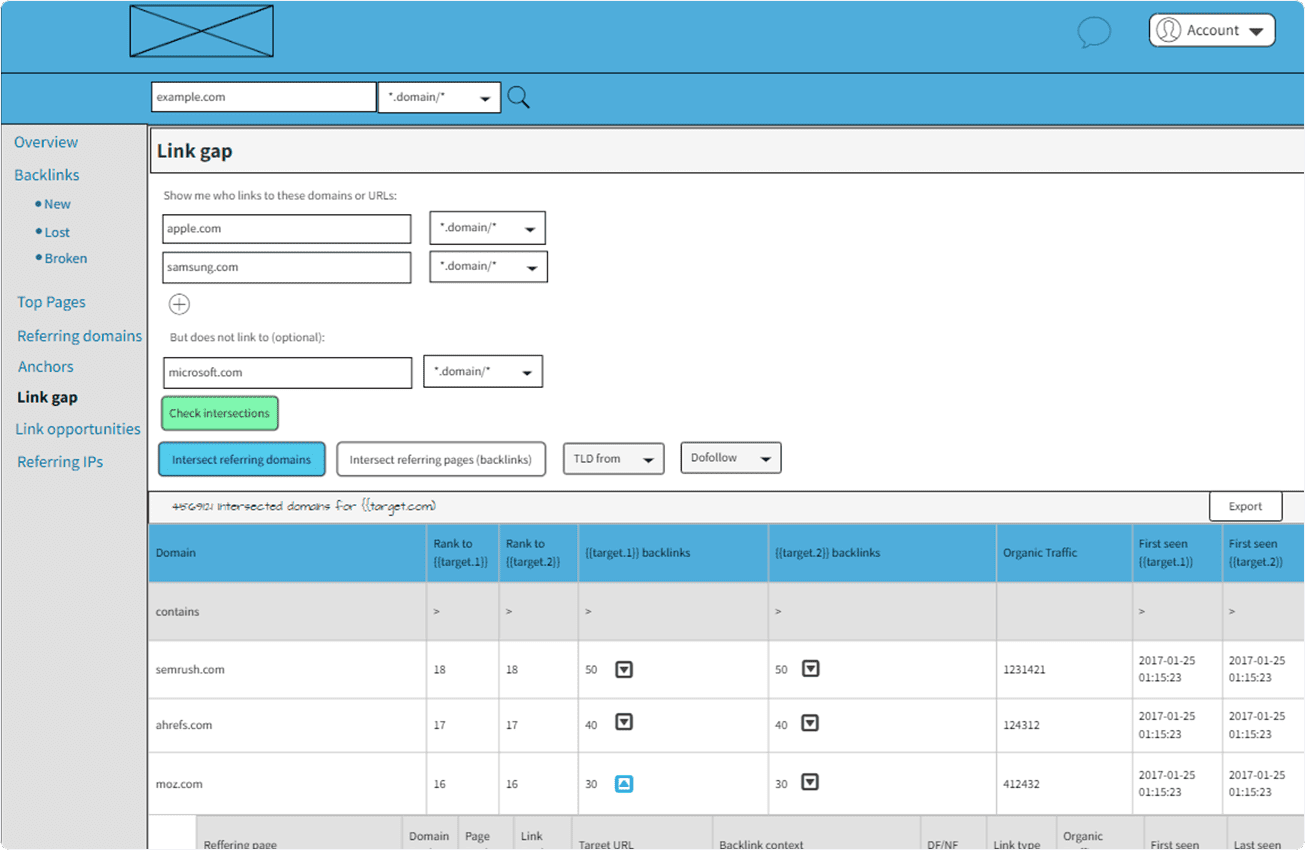Toggle Intersect referring domains mode

(241, 459)
